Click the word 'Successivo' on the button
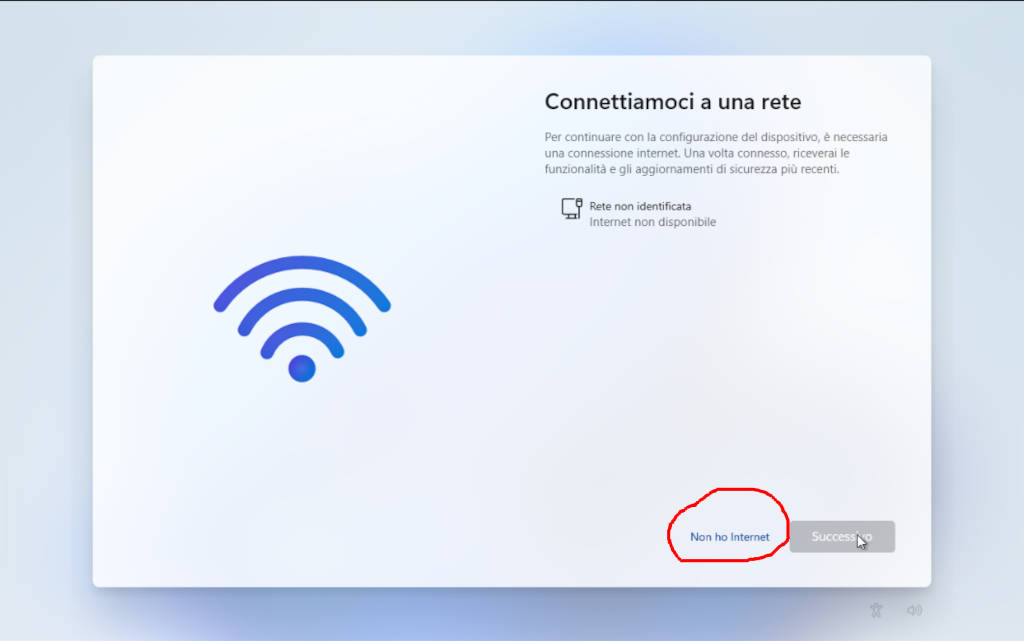 pos(842,537)
